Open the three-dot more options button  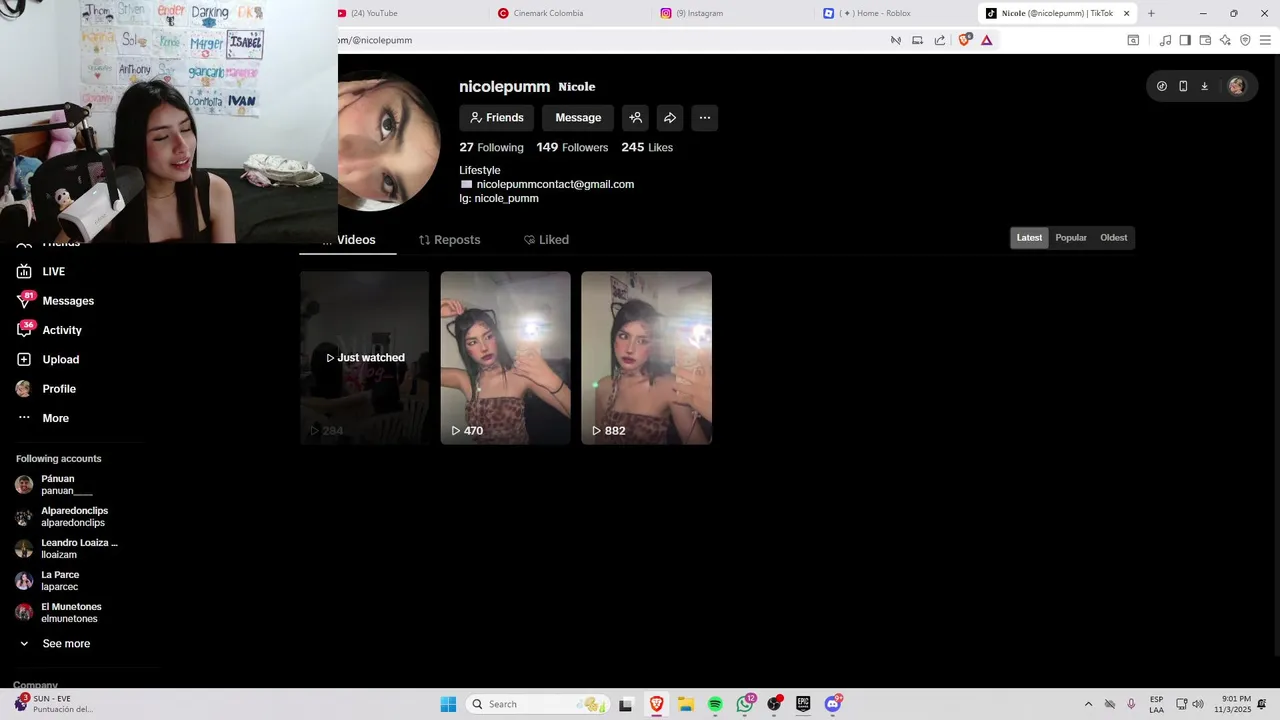[705, 118]
